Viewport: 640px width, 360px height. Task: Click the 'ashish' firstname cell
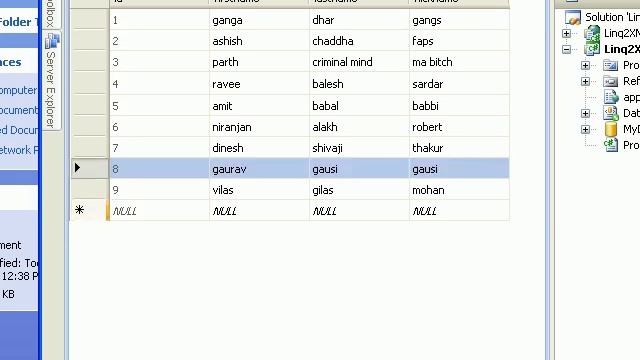tap(259, 41)
